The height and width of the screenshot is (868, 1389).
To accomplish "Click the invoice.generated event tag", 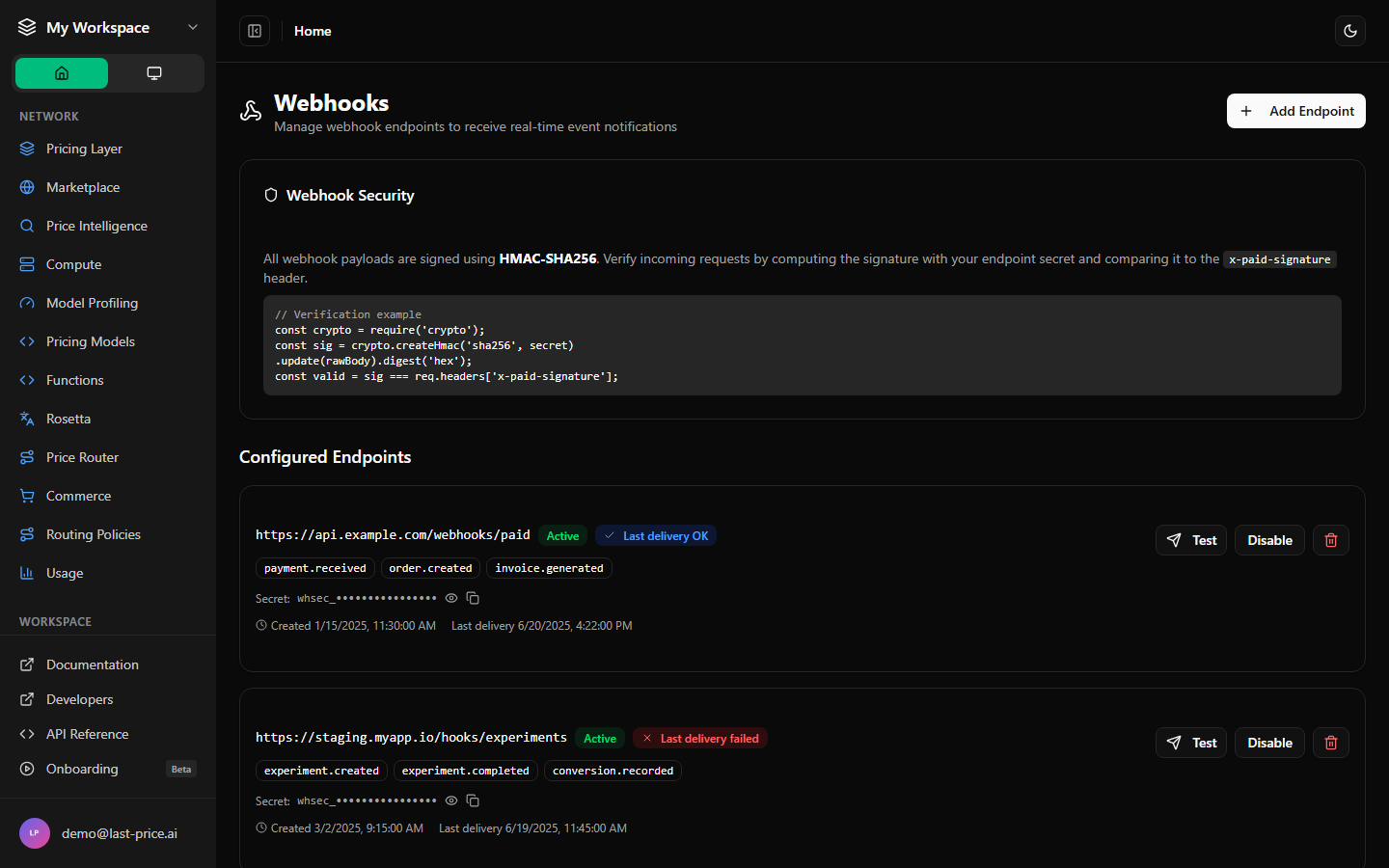I will 549,568.
